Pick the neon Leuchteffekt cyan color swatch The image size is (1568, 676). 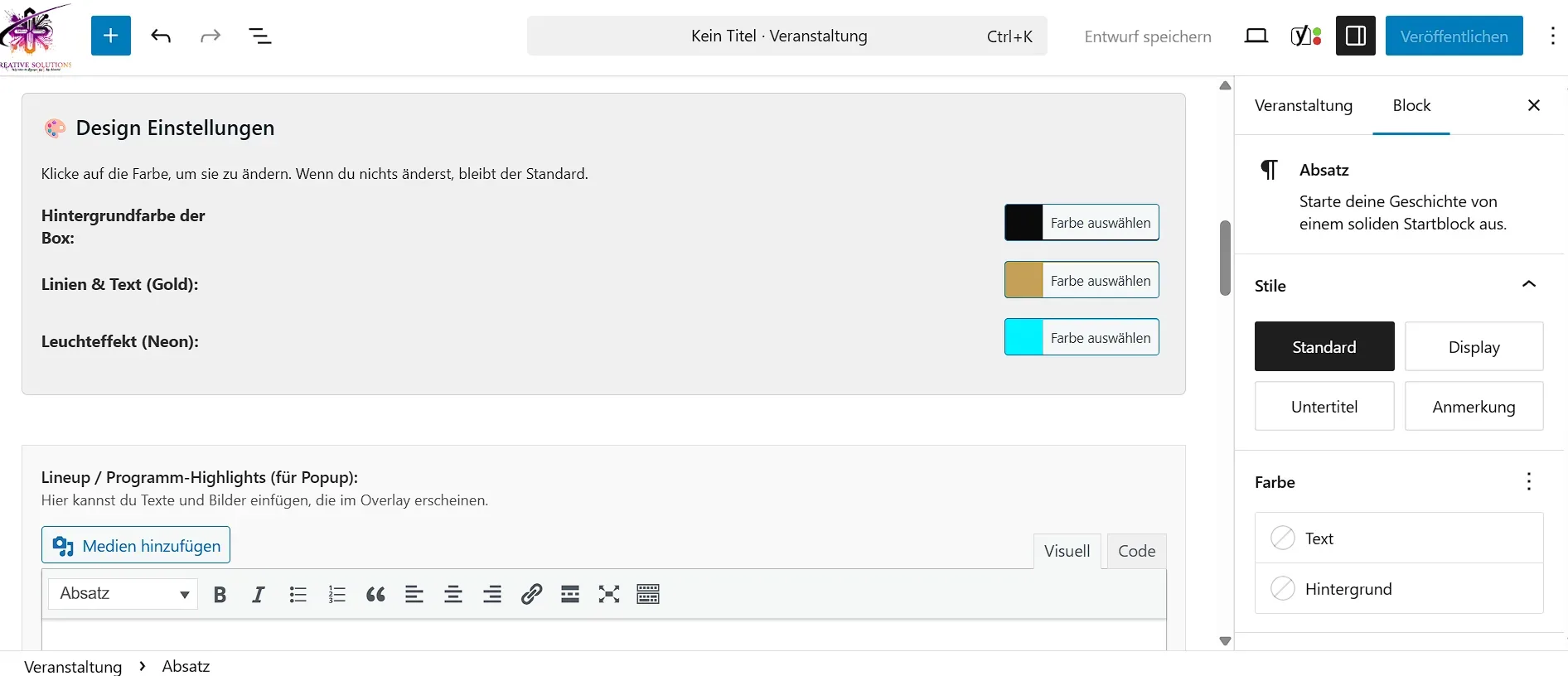coord(1024,337)
